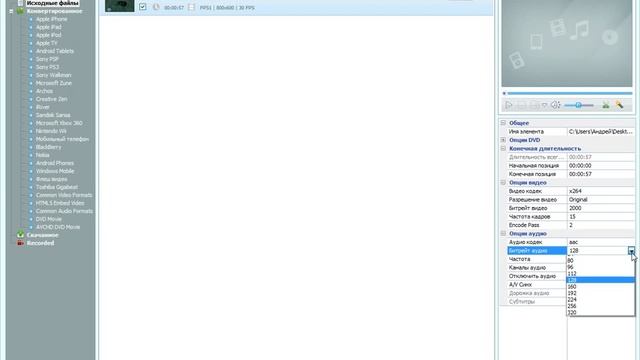Select the DVD Movie preset
The width and height of the screenshot is (640, 360).
(x=49, y=219)
